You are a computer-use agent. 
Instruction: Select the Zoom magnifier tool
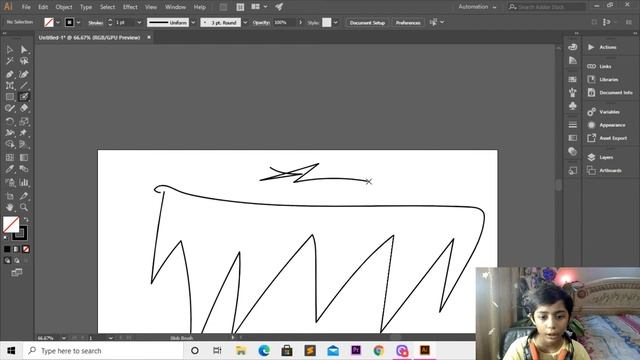point(24,207)
